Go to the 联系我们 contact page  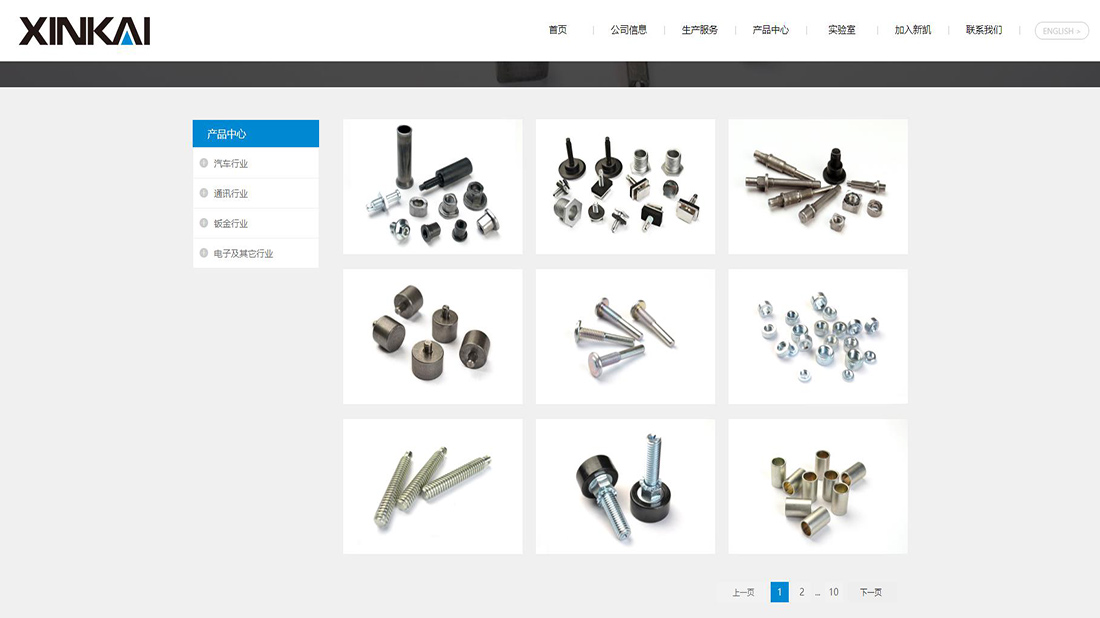point(982,30)
